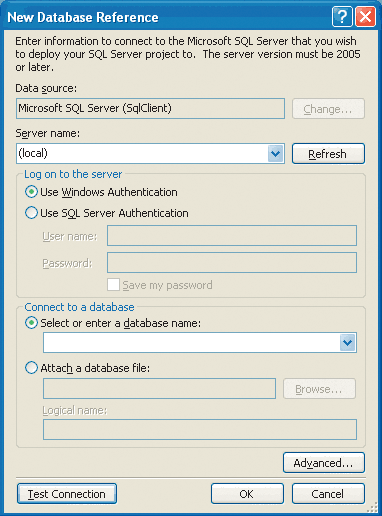Focus the Server name text field
Image resolution: width=382 pixels, height=516 pixels.
142,154
